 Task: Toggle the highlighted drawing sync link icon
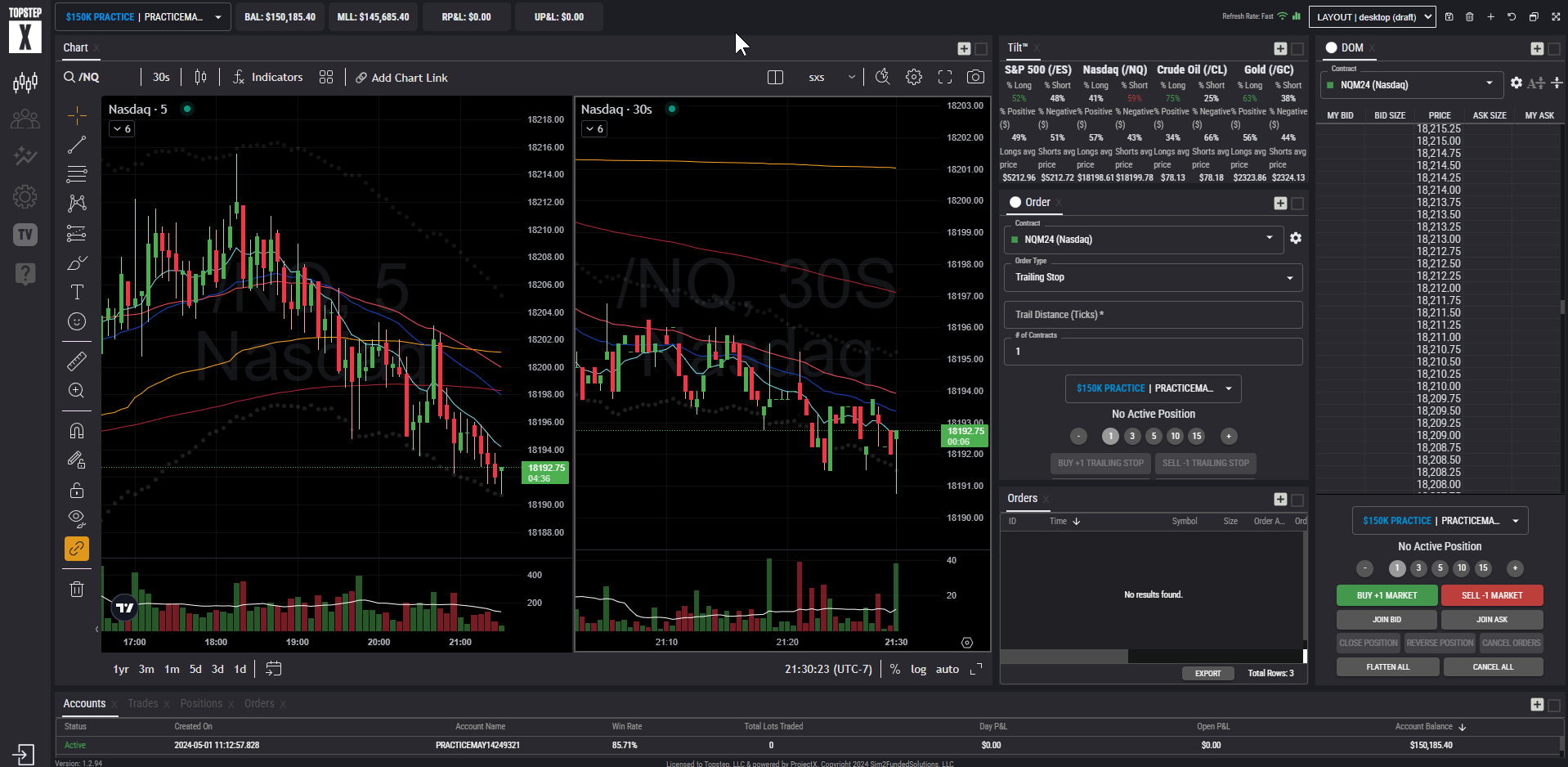[77, 549]
